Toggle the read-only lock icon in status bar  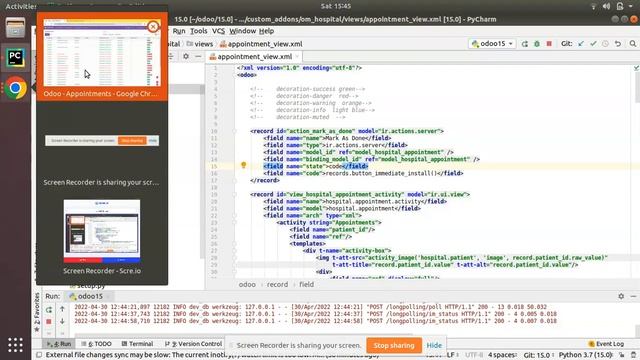(x=622, y=355)
